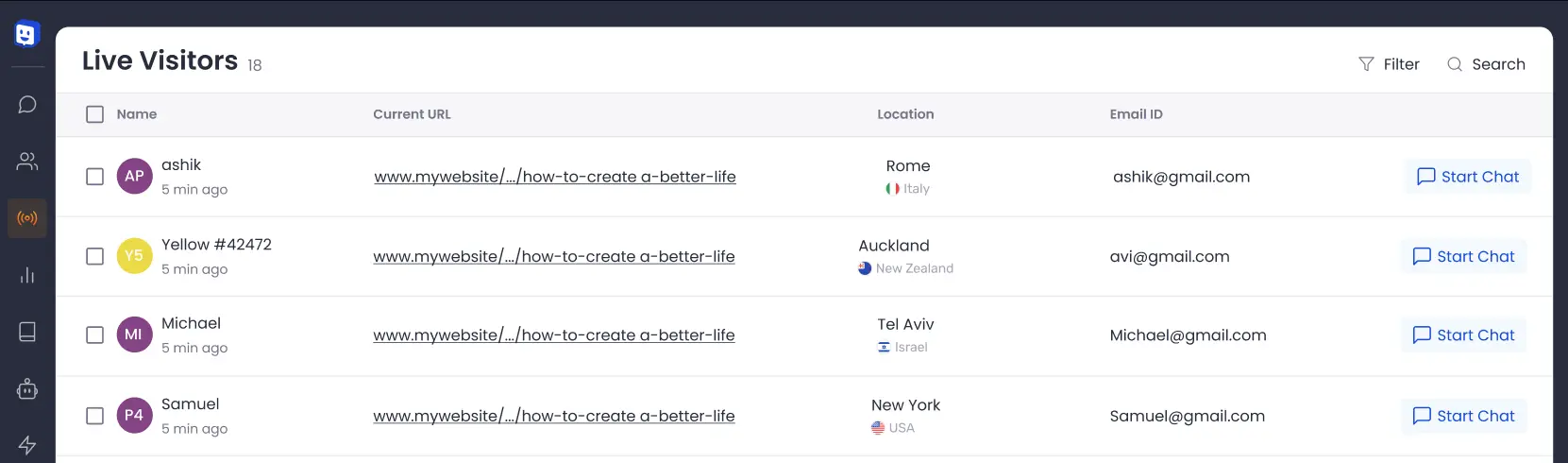Screen dimensions: 1568x463
Task: Open the chat conversations sidebar icon
Action: 27,104
